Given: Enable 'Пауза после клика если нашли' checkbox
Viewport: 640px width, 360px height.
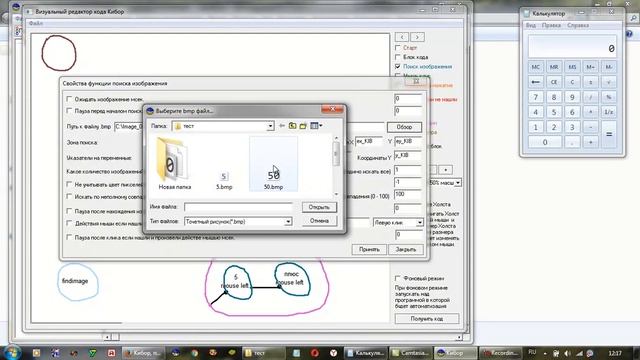Looking at the screenshot, I should tap(69, 237).
